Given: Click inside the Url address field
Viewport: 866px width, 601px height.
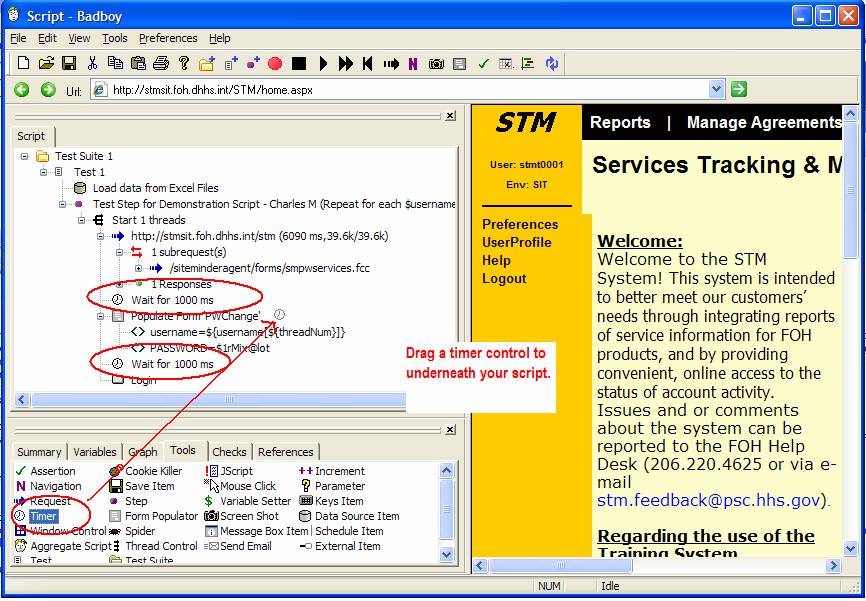Looking at the screenshot, I should pyautogui.click(x=400, y=90).
